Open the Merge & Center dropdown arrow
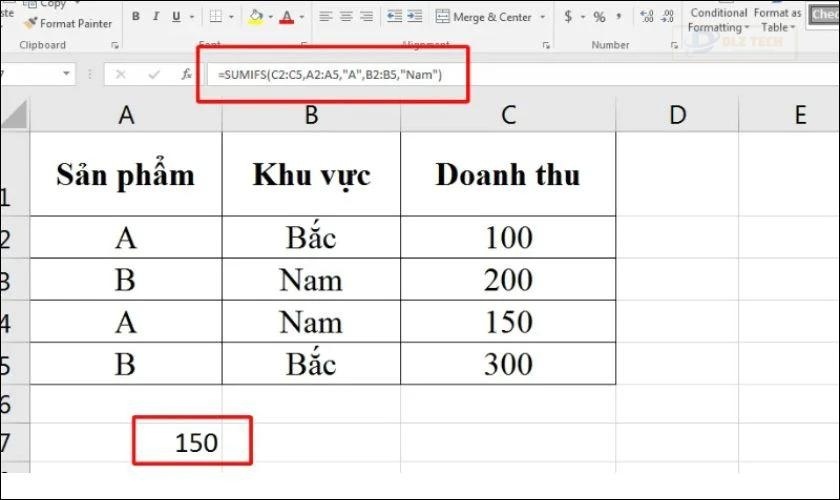Viewport: 840px width, 500px height. (543, 17)
